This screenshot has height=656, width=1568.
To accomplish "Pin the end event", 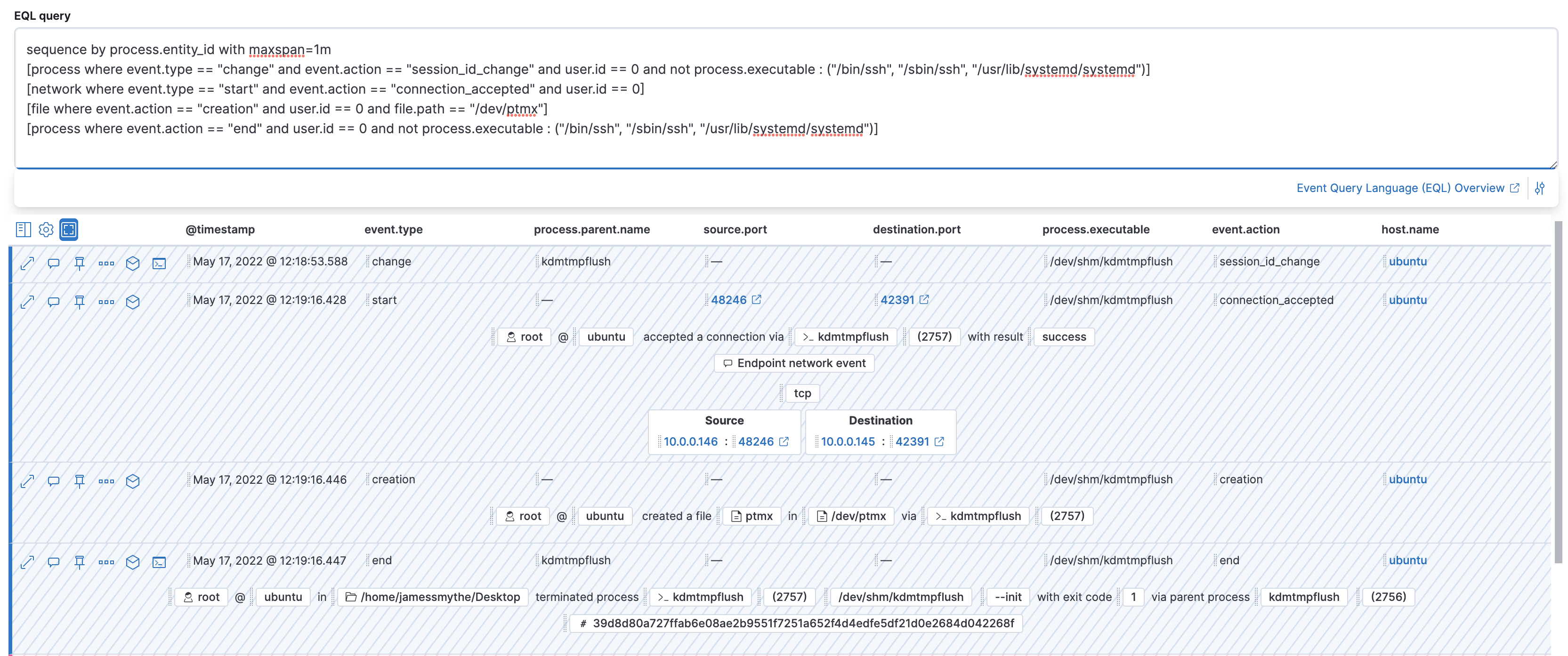I will pyautogui.click(x=80, y=562).
